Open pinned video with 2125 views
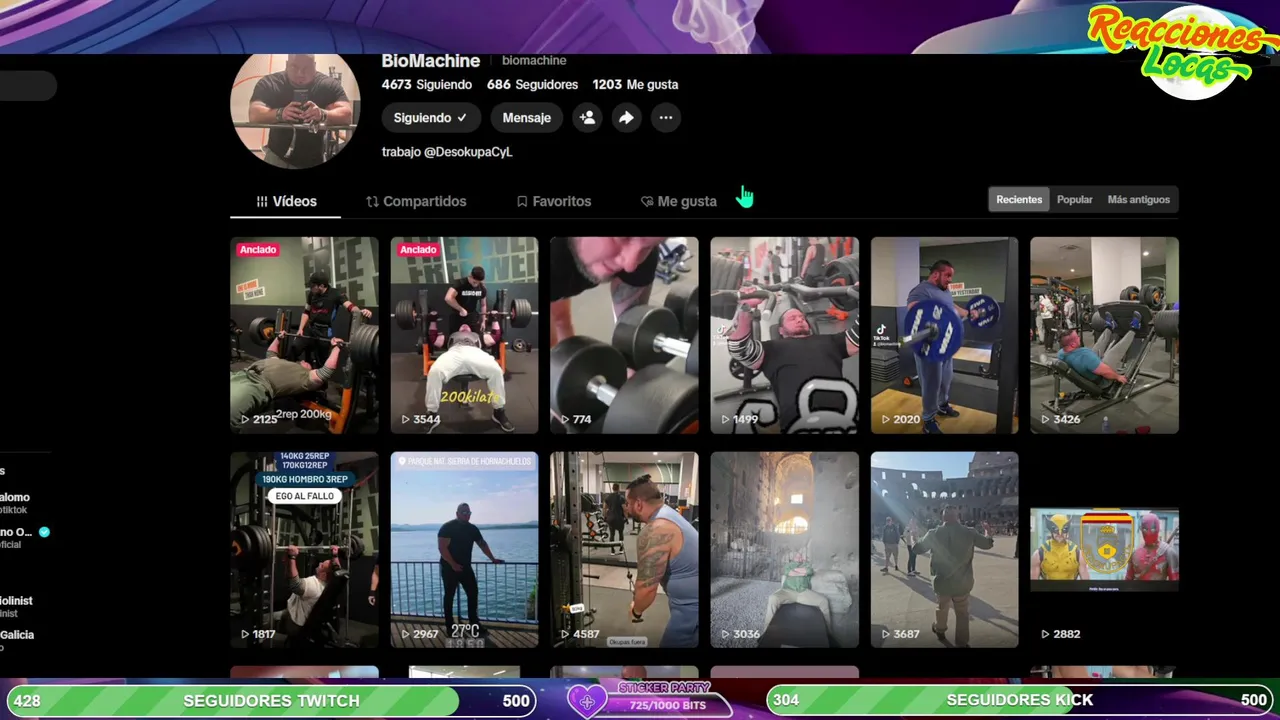 [304, 335]
